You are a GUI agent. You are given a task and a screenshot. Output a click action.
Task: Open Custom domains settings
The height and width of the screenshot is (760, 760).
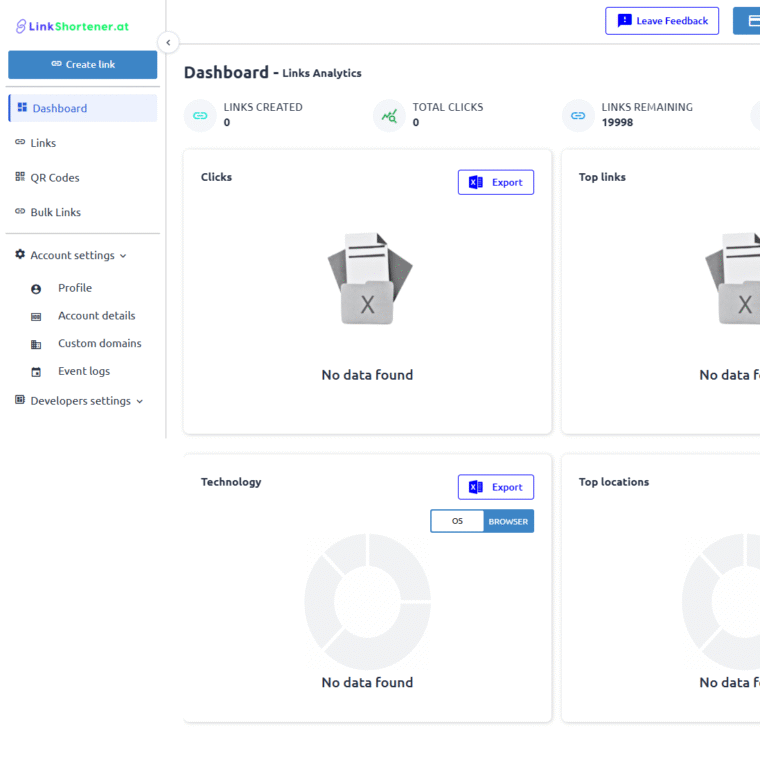point(99,343)
